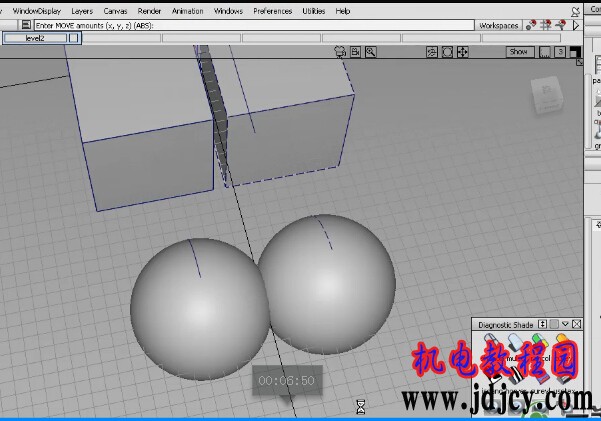Click the viewport zoom magnifier icon
This screenshot has height=421, width=601.
pyautogui.click(x=370, y=51)
